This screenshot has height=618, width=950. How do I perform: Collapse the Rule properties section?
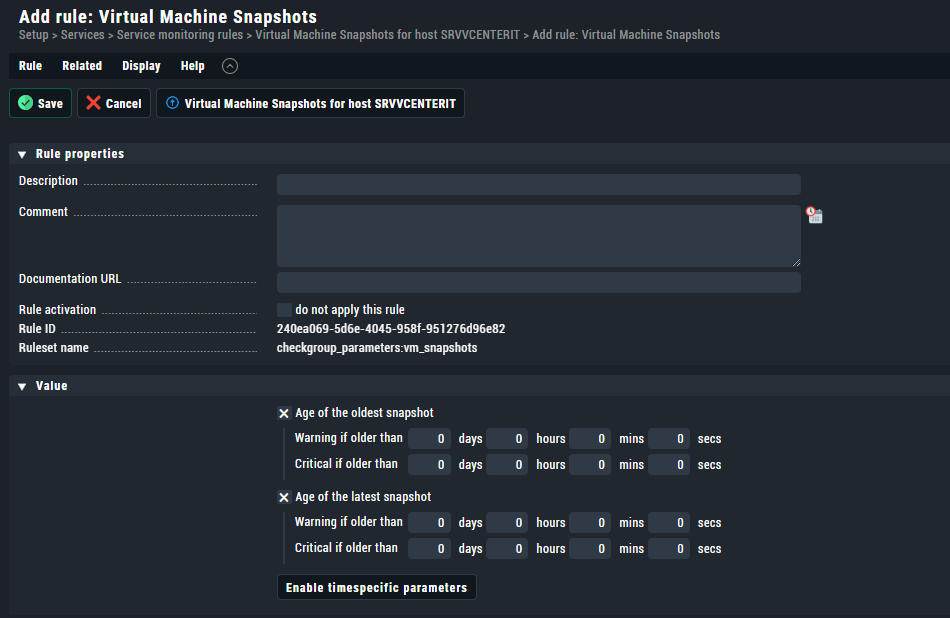click(x=22, y=154)
